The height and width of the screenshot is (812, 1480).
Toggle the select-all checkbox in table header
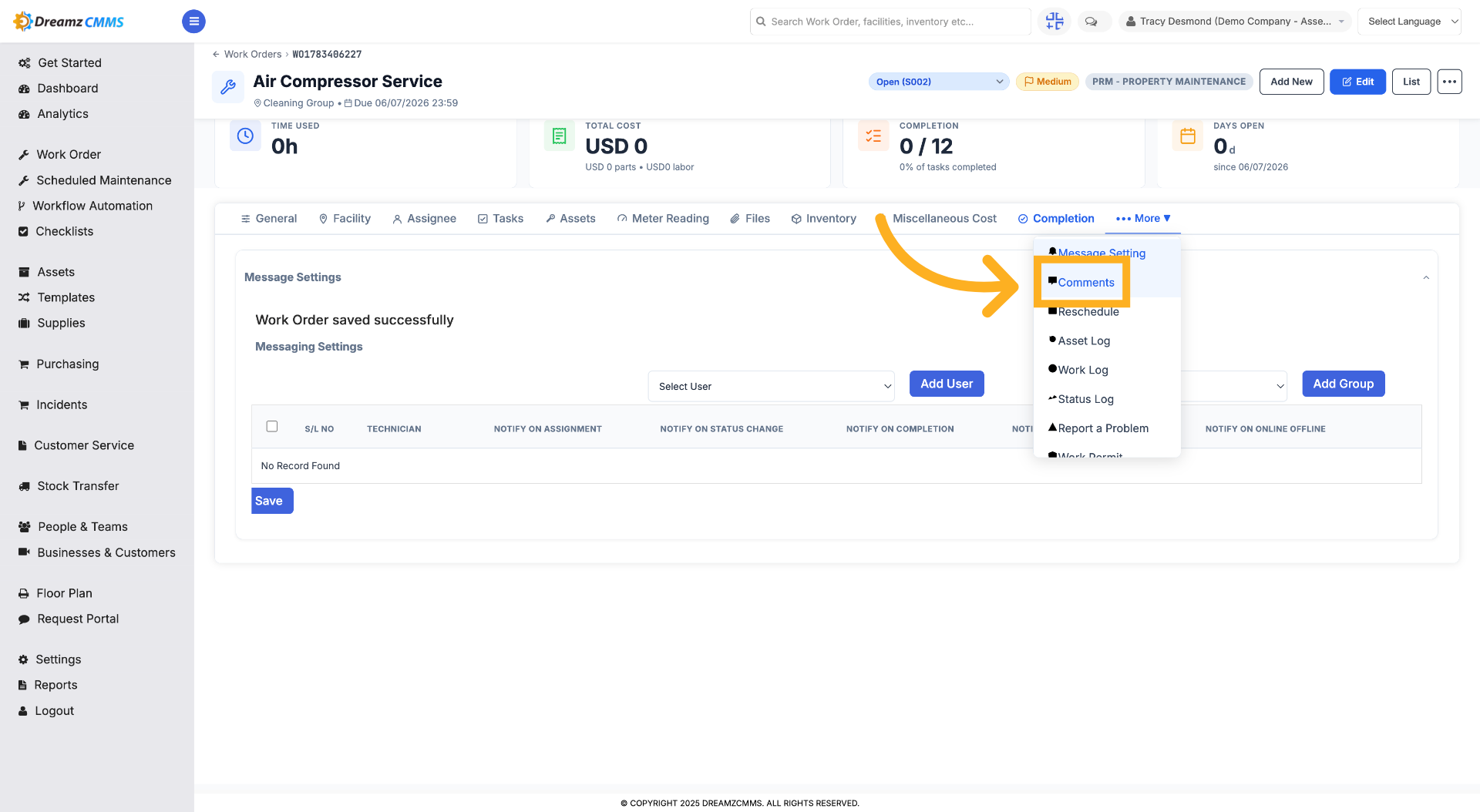pyautogui.click(x=272, y=426)
